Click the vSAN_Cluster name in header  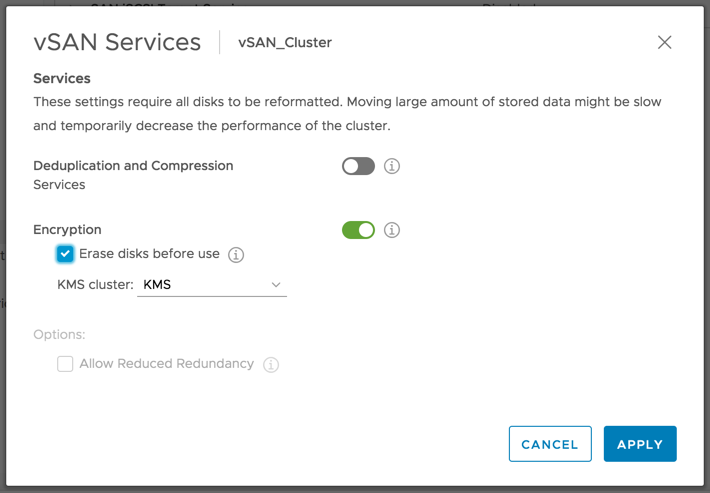click(x=285, y=43)
